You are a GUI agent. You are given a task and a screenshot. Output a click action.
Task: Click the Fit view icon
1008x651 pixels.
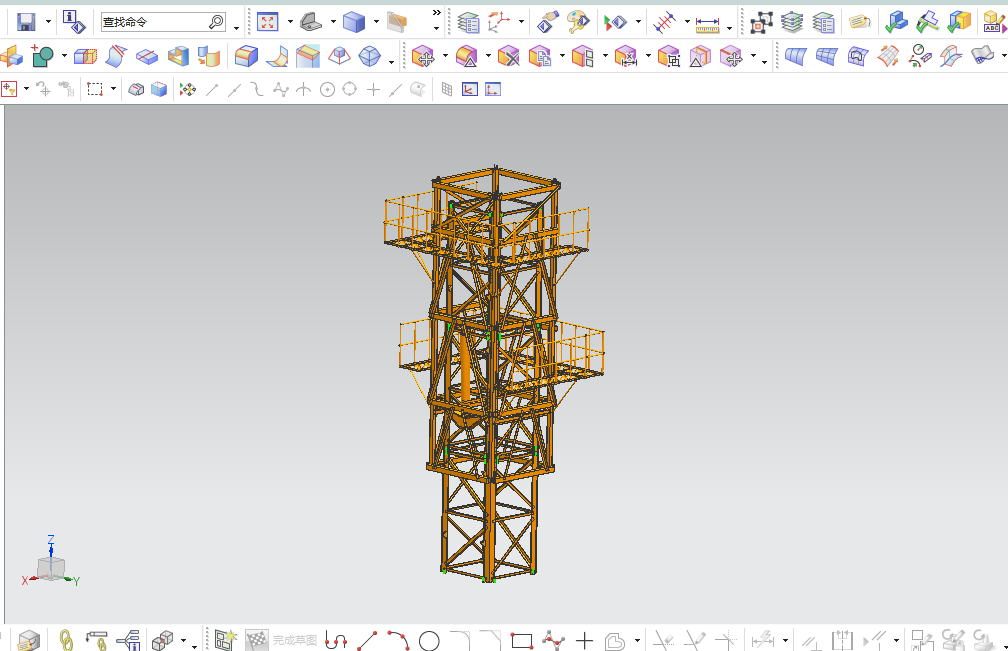pyautogui.click(x=267, y=22)
